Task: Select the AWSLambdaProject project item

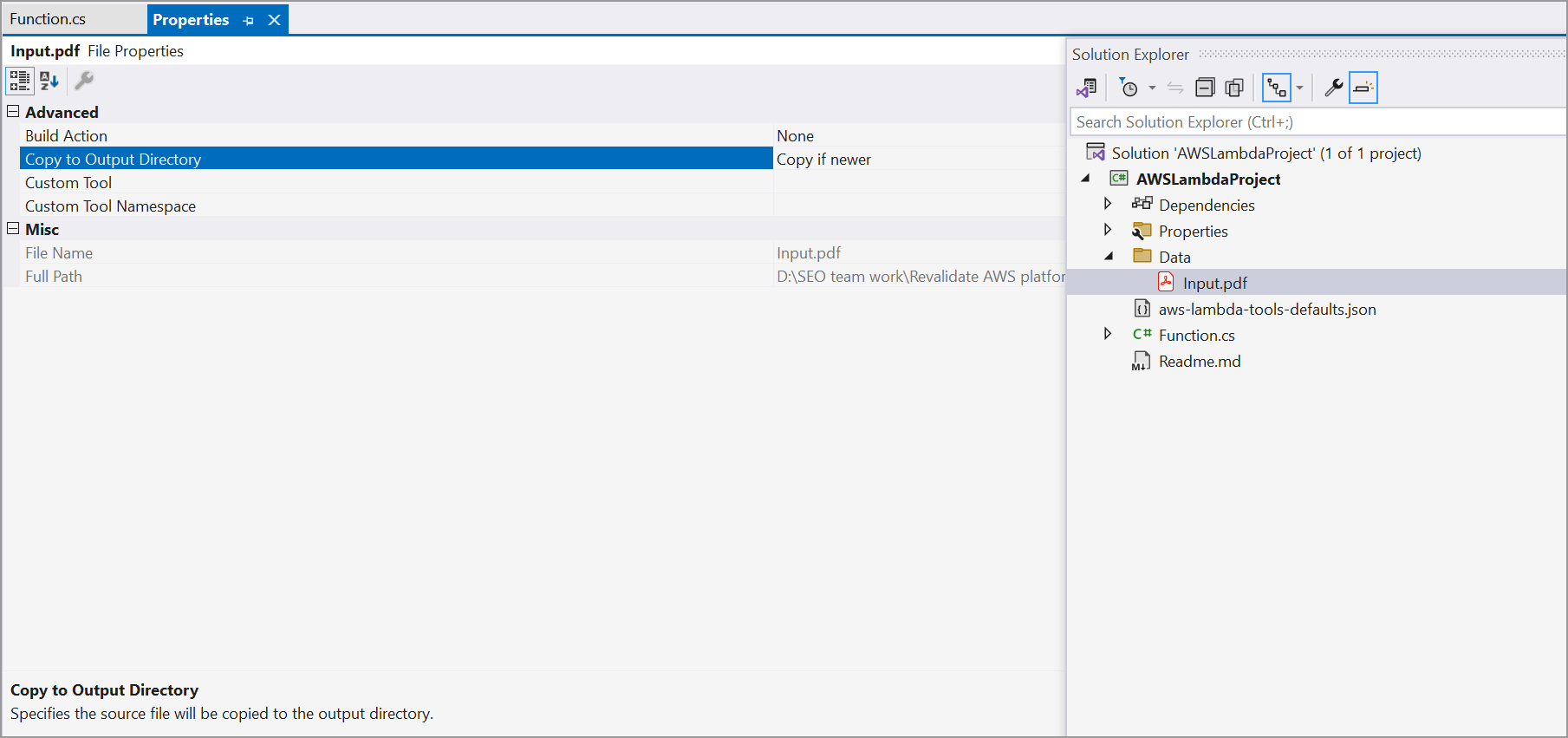Action: [1208, 180]
